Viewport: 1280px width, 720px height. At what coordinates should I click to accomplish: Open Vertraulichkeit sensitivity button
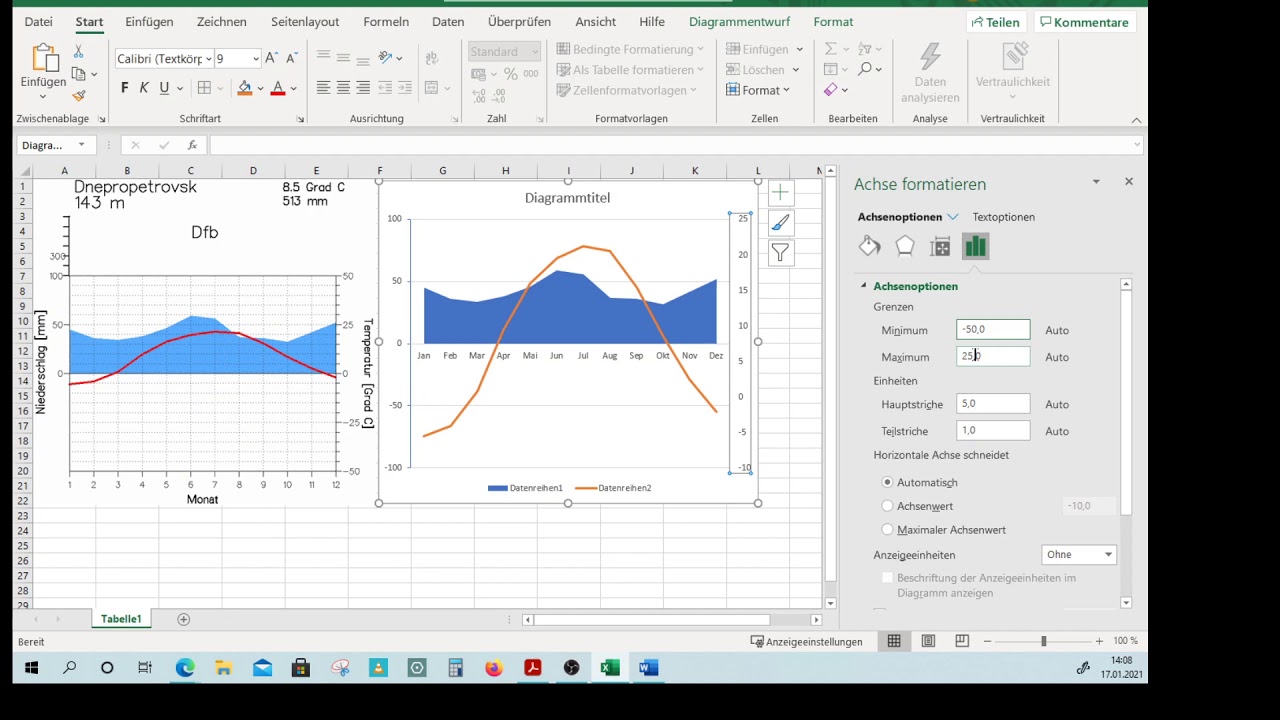(x=1013, y=72)
